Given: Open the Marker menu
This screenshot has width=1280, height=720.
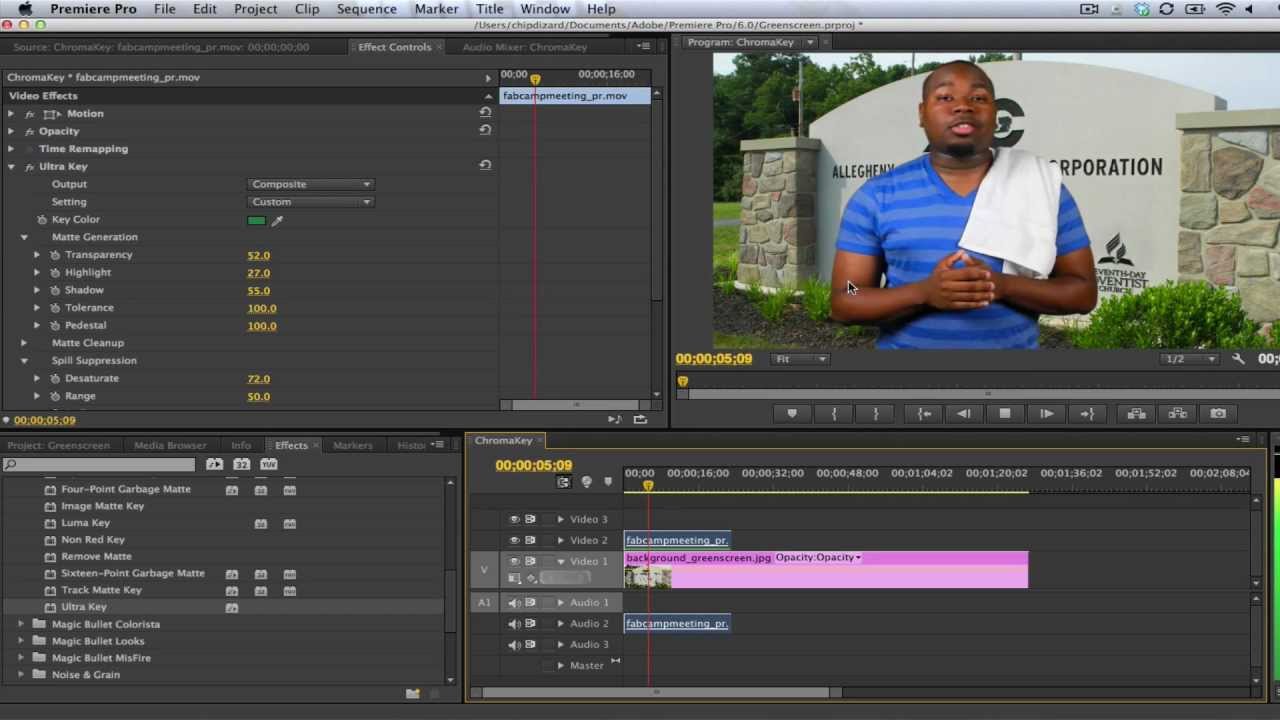Looking at the screenshot, I should 436,9.
